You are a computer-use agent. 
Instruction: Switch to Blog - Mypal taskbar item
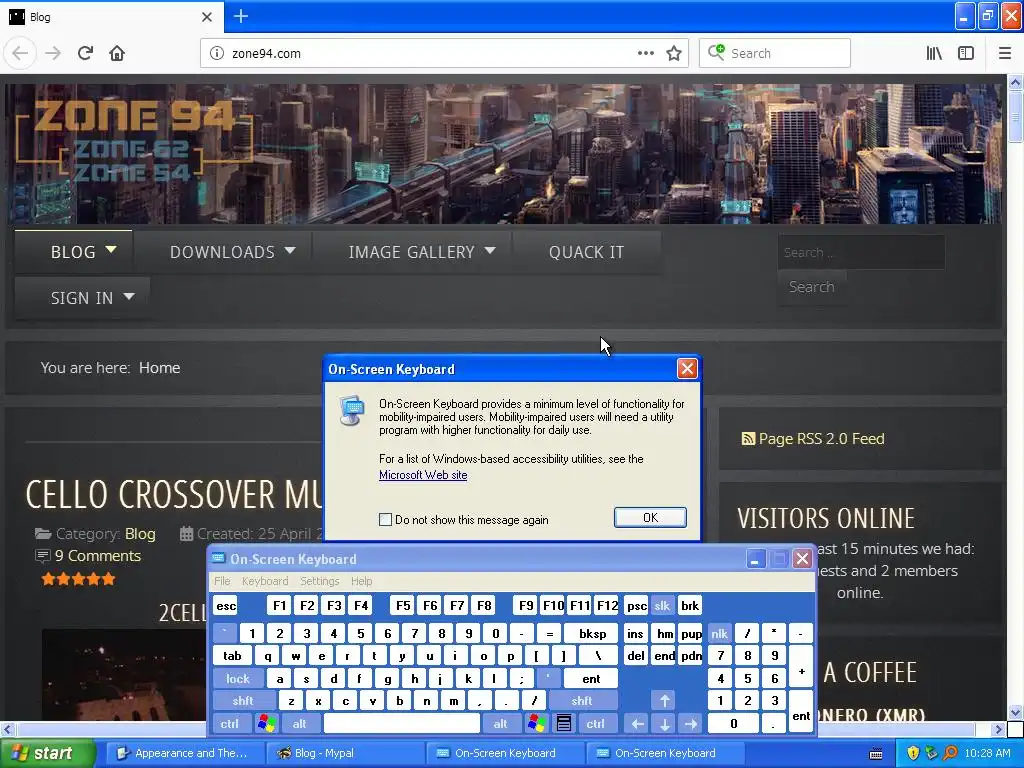tap(344, 753)
